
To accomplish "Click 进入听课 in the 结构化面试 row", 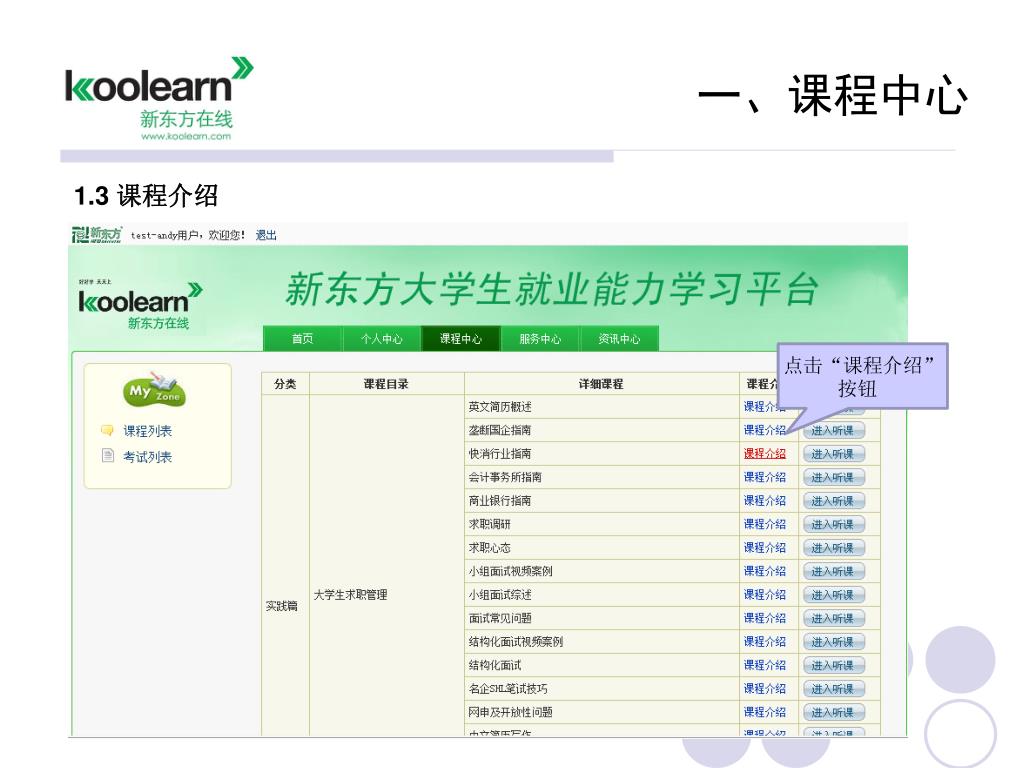I will point(833,665).
